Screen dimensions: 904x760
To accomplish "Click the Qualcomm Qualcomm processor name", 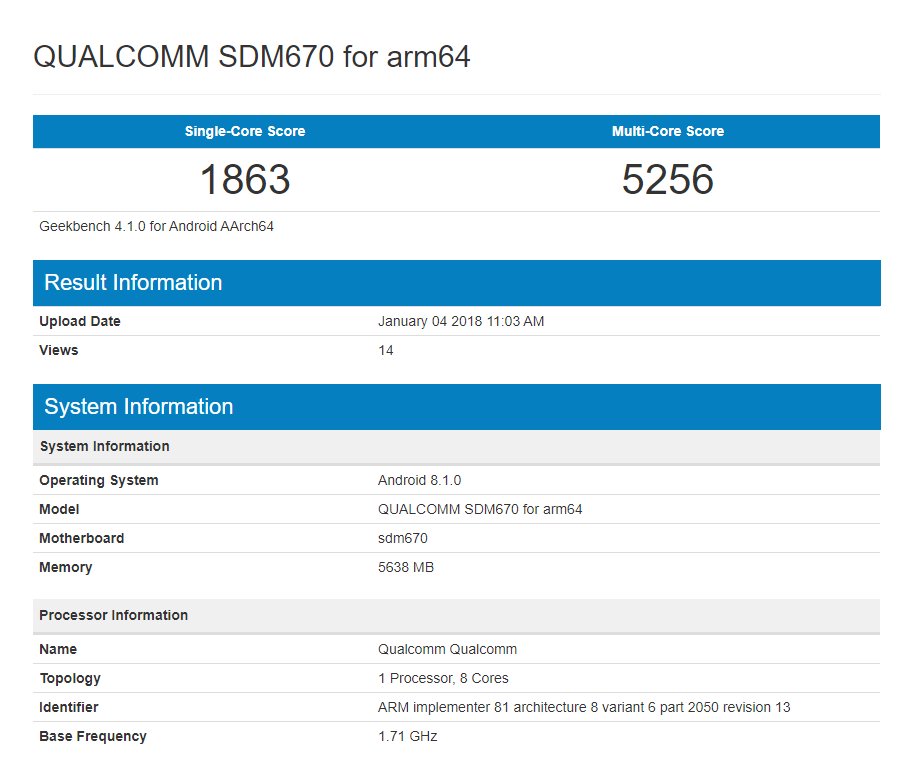I will click(447, 649).
